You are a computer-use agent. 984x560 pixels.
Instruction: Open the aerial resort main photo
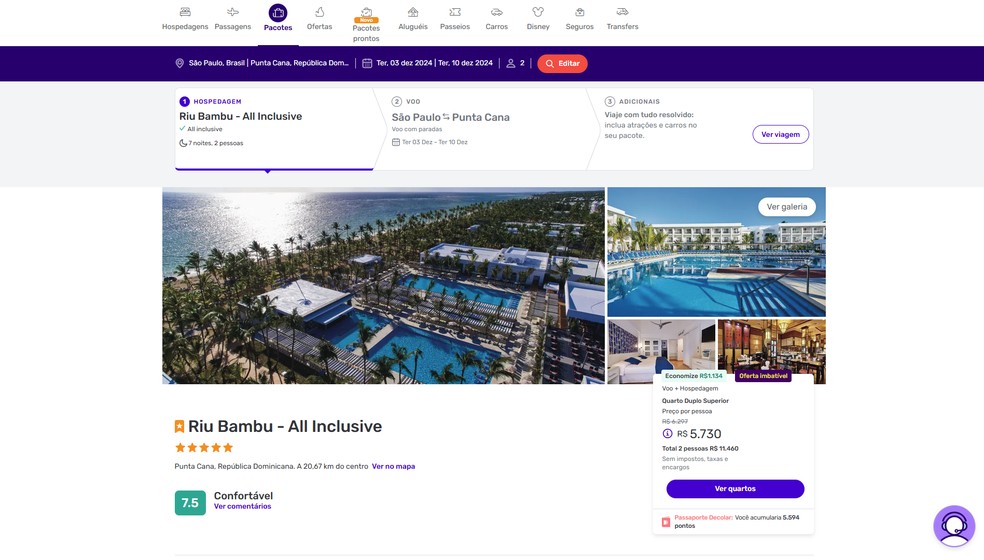tap(383, 285)
